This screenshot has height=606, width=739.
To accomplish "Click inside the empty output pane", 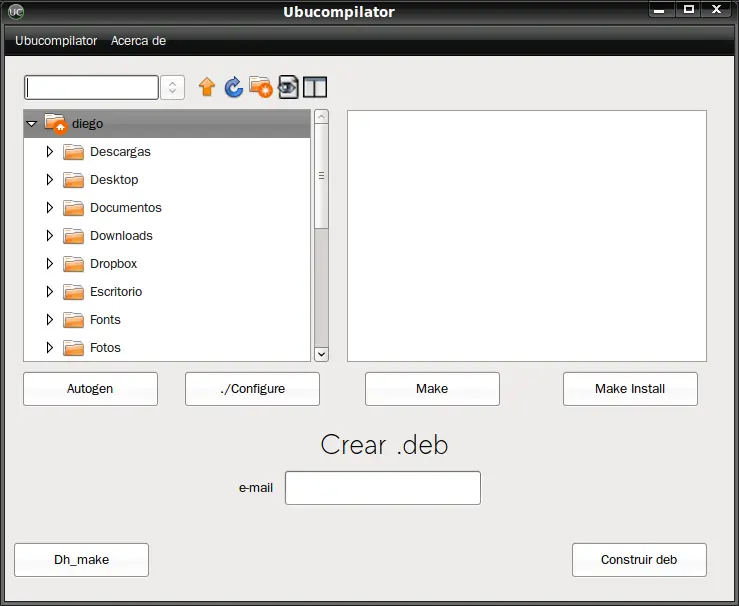I will click(x=527, y=236).
